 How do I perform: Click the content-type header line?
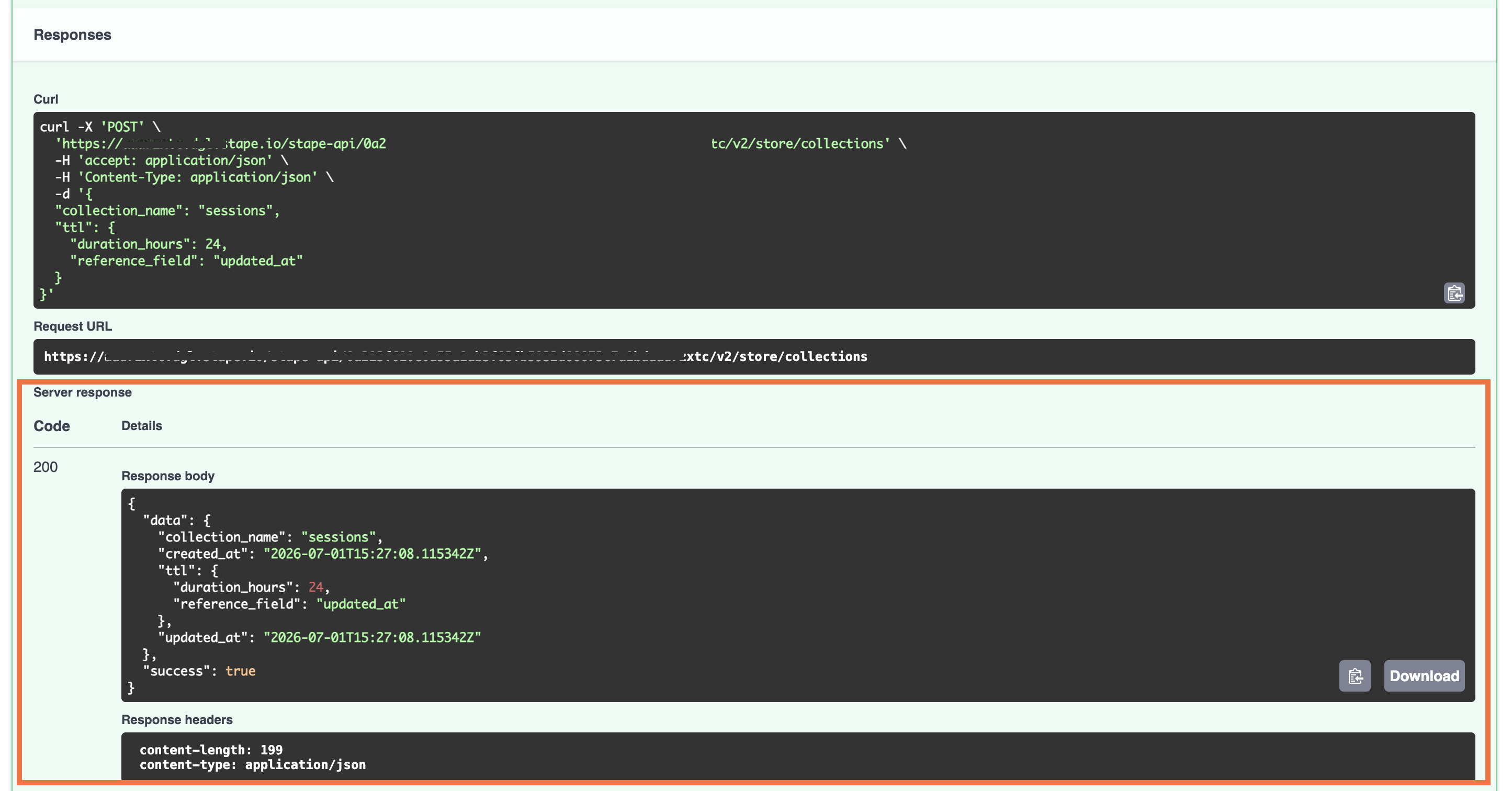(x=252, y=765)
